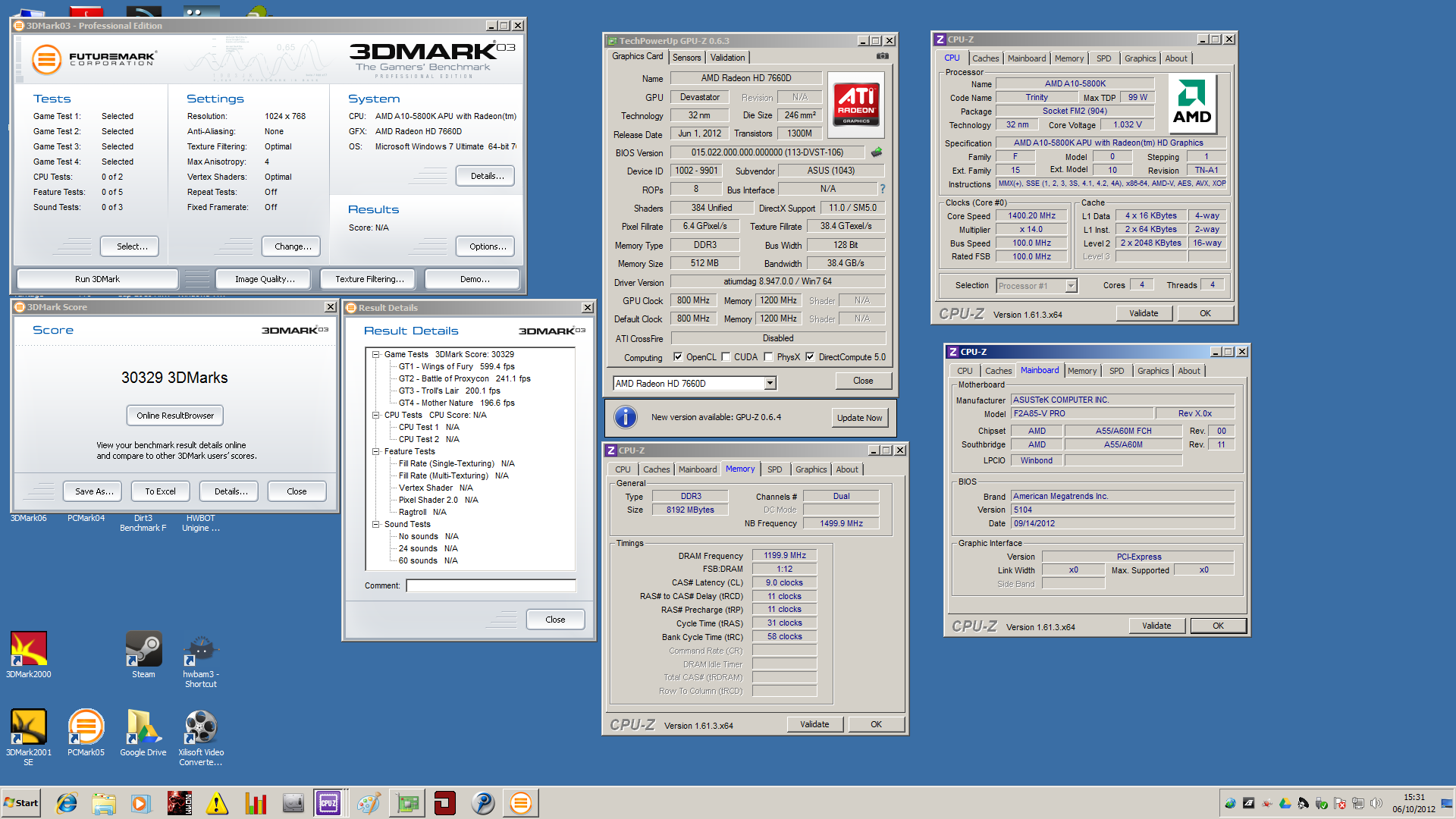The width and height of the screenshot is (1456, 819).
Task: Click the Comment input field
Action: [491, 585]
